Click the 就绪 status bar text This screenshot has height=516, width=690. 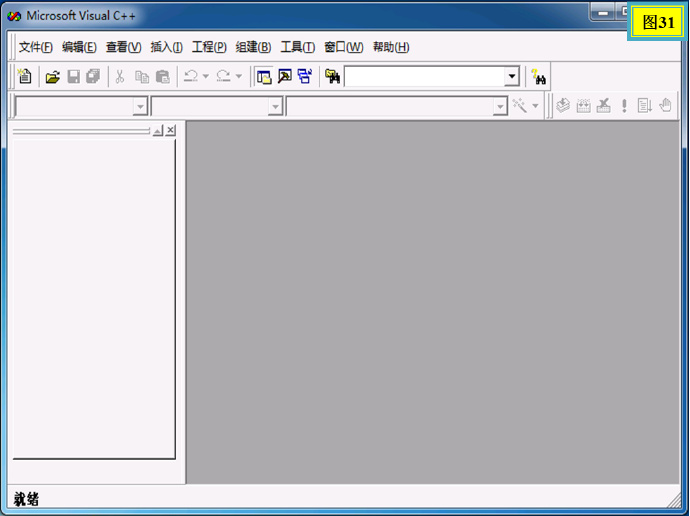click(x=26, y=499)
